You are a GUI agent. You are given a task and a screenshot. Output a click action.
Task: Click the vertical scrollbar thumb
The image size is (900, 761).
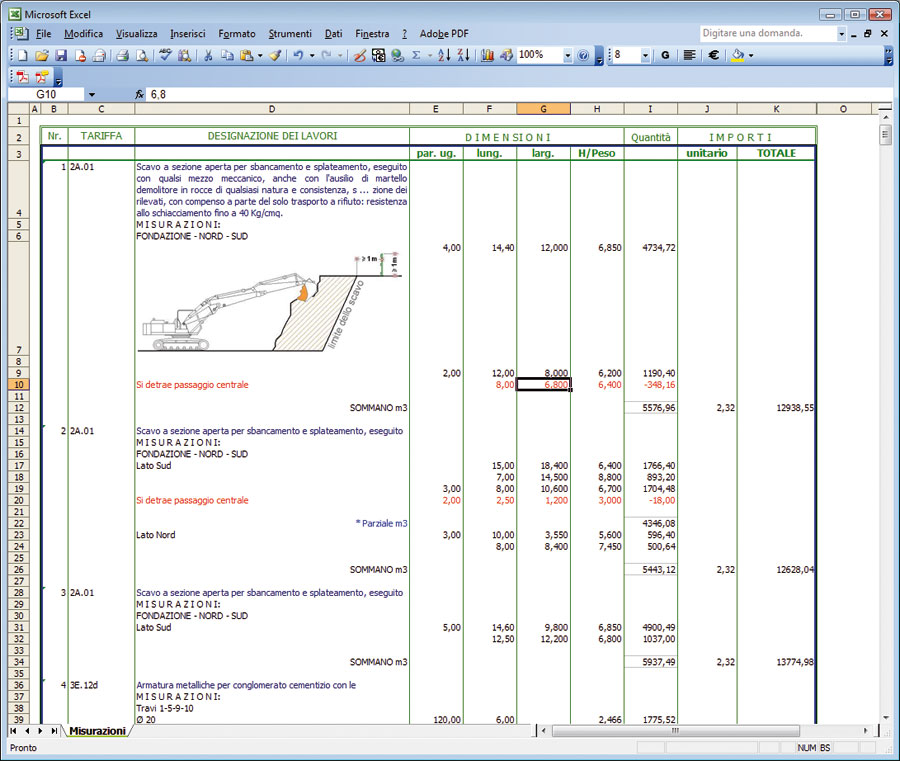tap(885, 135)
